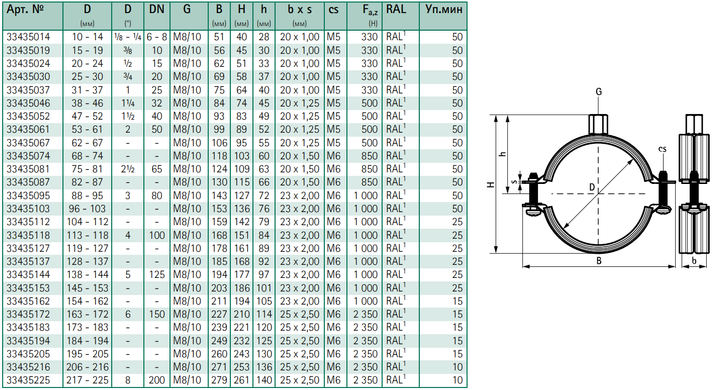This screenshot has width=724, height=390.
Task: Select article number 33435081
Action: (28, 169)
